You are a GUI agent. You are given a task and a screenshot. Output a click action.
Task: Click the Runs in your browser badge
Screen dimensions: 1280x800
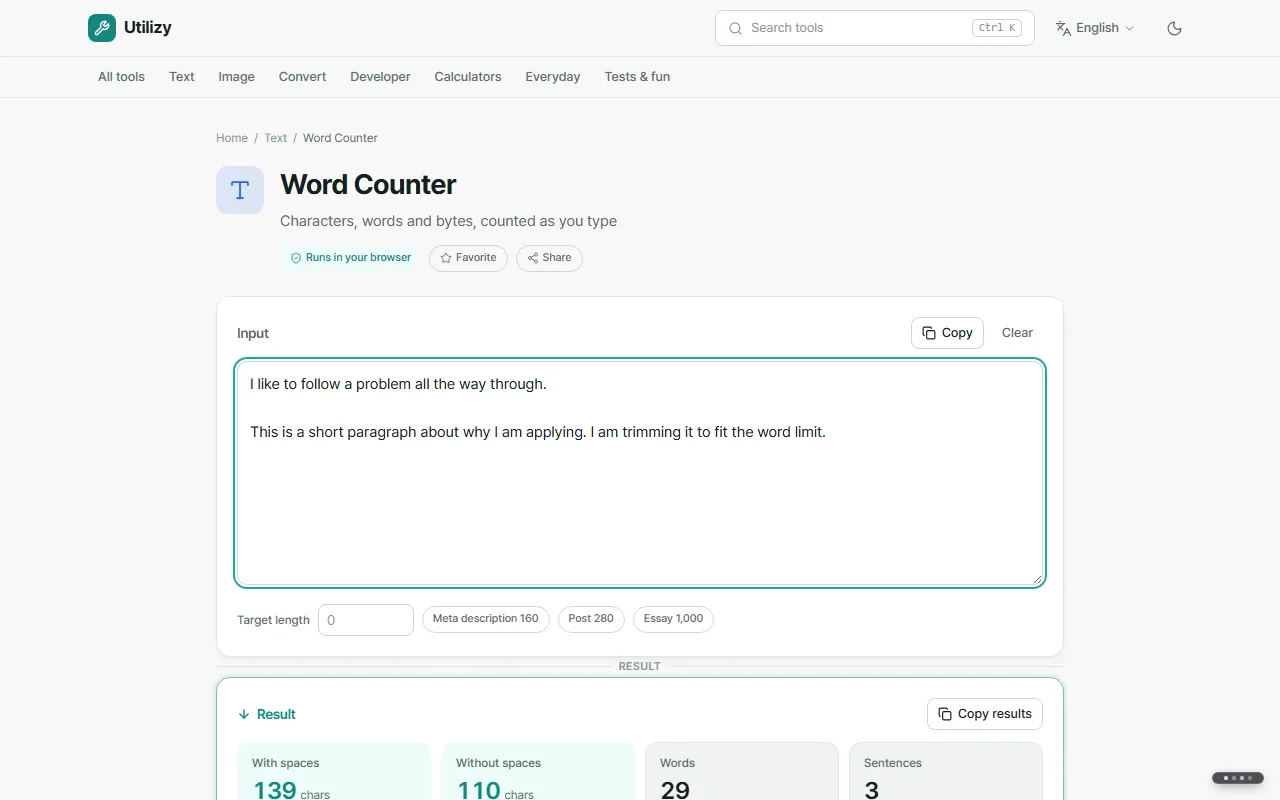(351, 258)
